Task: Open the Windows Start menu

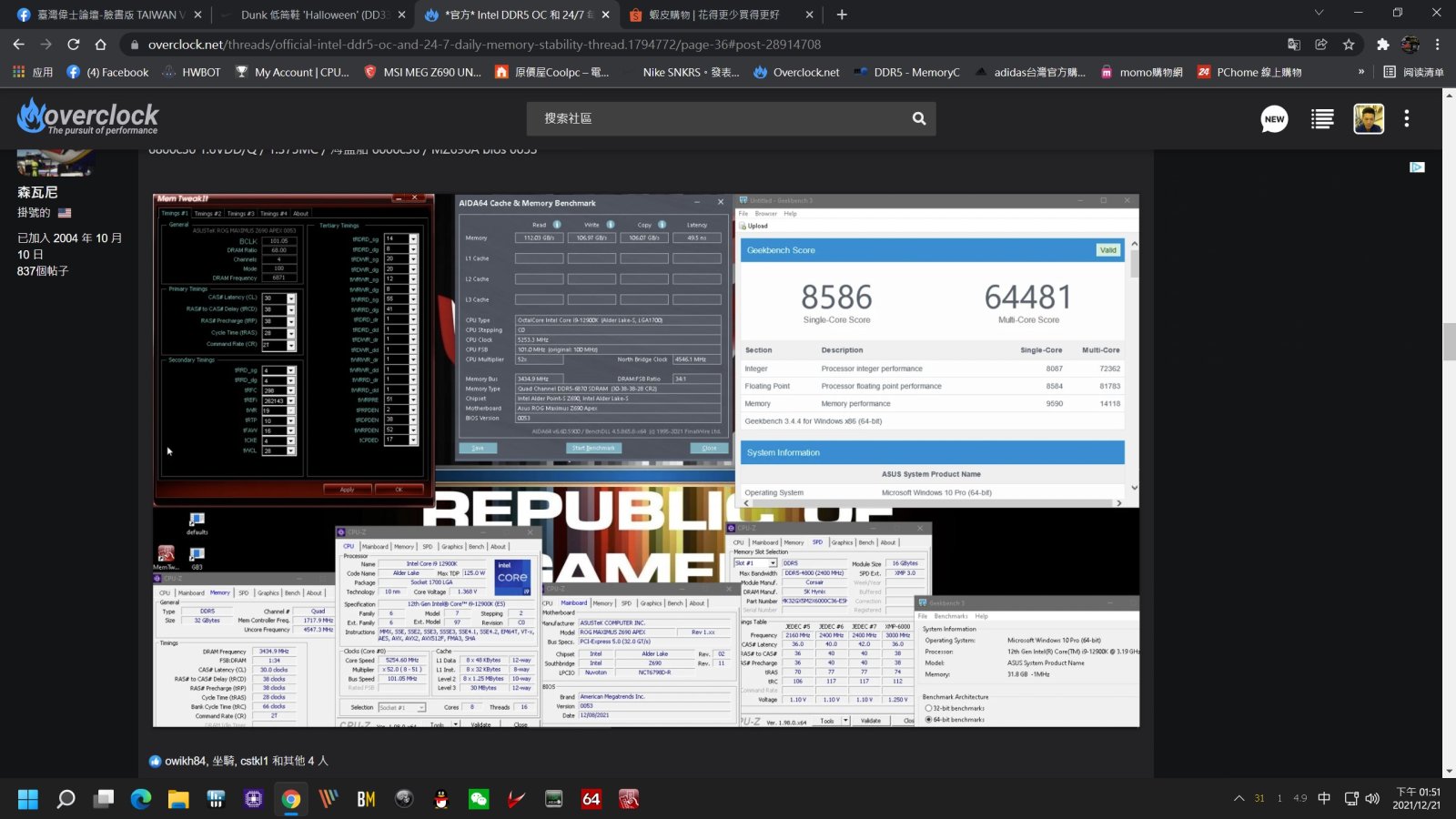Action: (x=28, y=799)
